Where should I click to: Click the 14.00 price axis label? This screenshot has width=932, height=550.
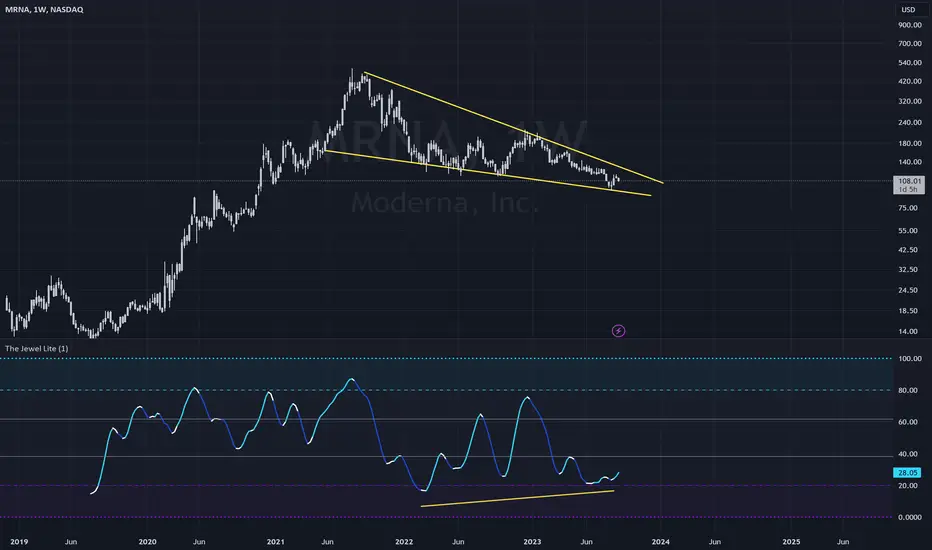[908, 332]
